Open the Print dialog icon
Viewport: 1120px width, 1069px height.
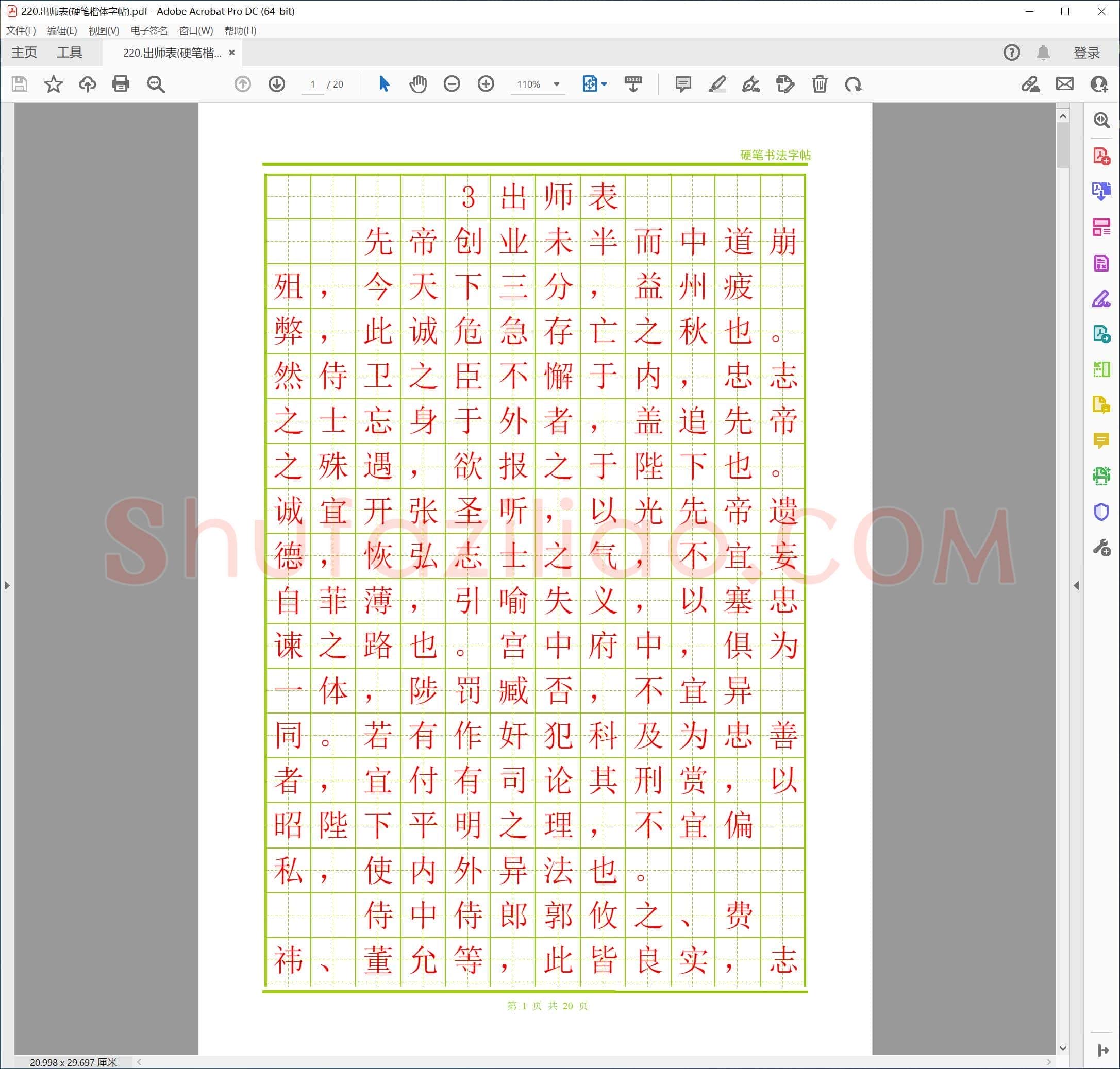pyautogui.click(x=121, y=84)
